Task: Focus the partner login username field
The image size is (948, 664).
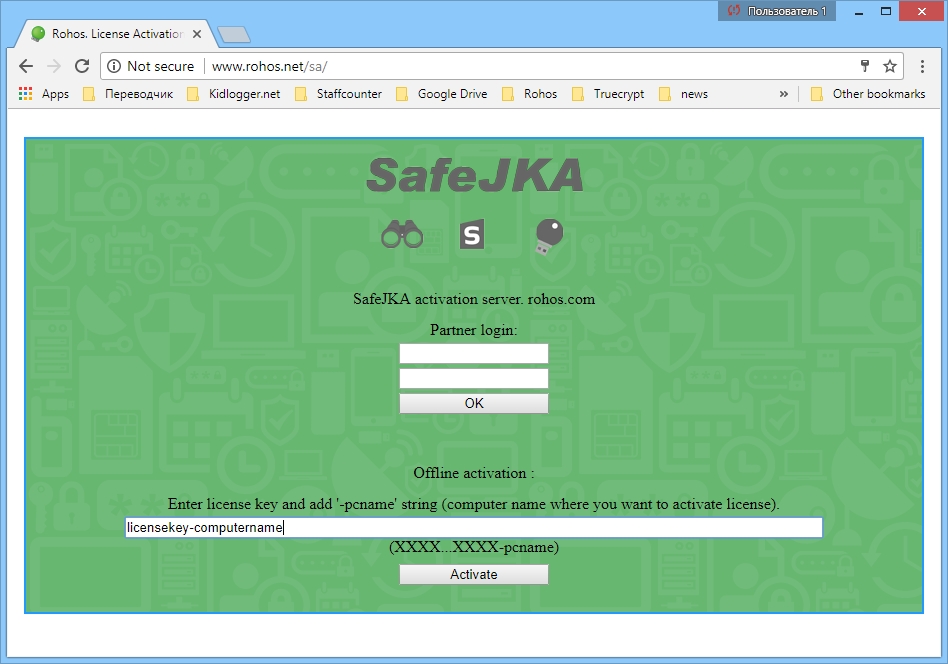Action: (x=474, y=354)
